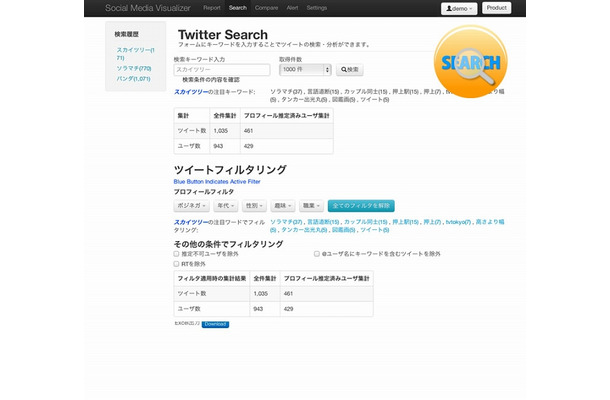Click the 全てのフィルタを解除 button
Screen dimensions: 610x400
361,205
